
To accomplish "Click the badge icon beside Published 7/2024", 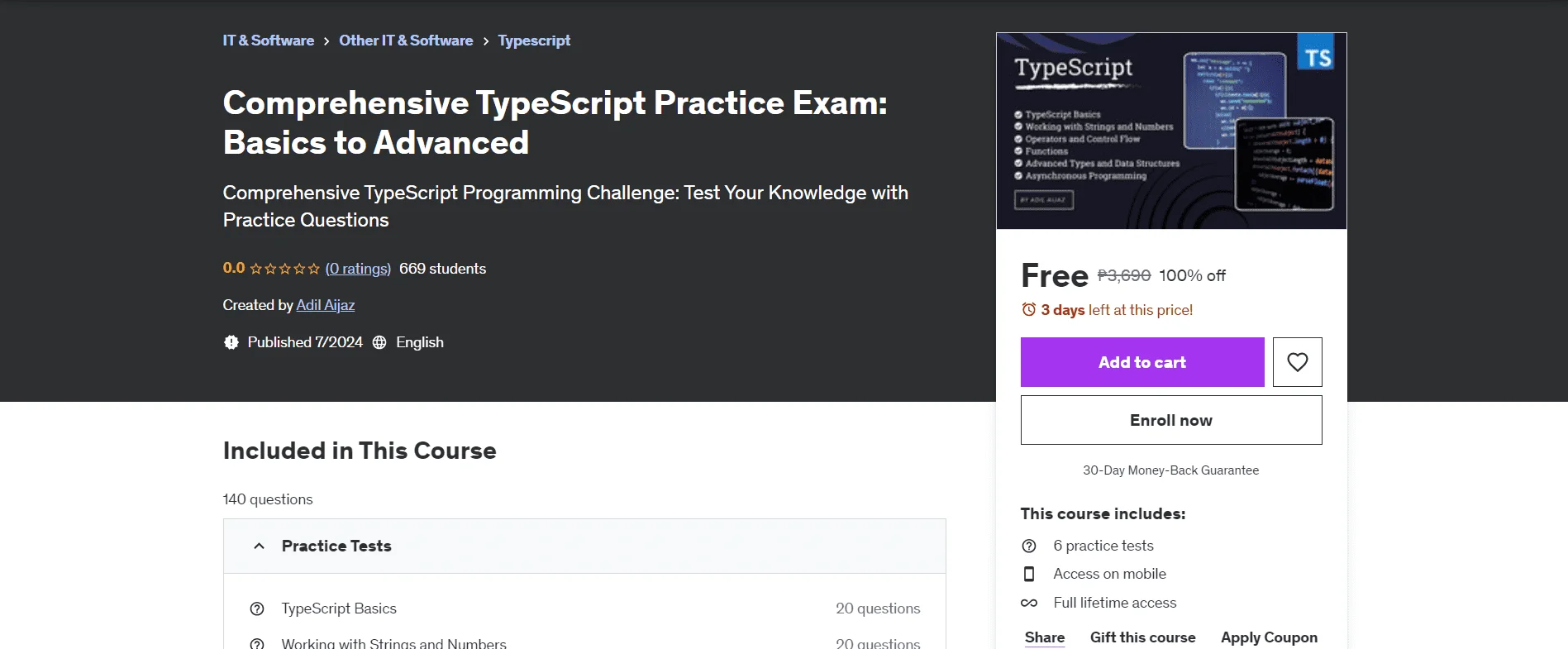I will click(231, 342).
